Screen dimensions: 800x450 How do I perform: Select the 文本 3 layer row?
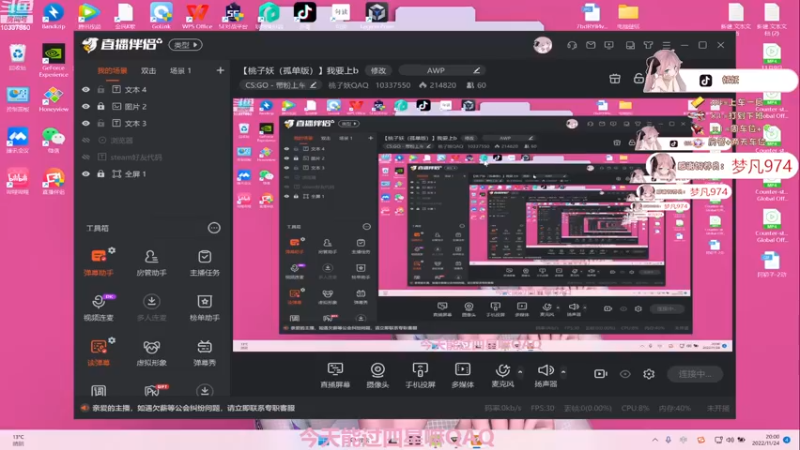coord(153,123)
